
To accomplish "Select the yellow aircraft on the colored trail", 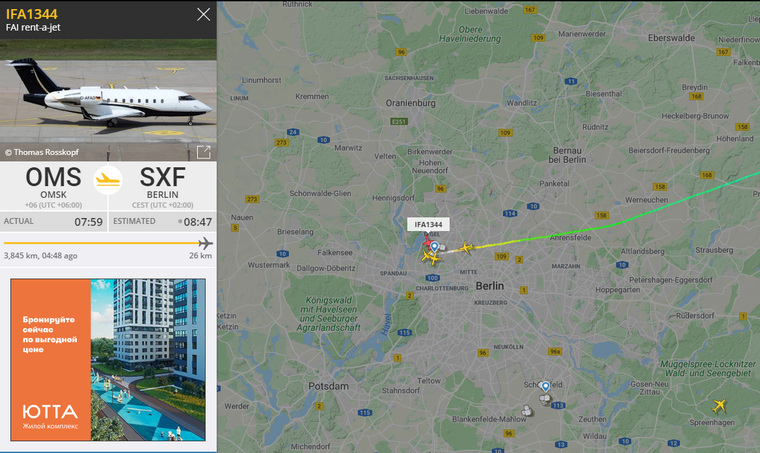I will point(466,248).
